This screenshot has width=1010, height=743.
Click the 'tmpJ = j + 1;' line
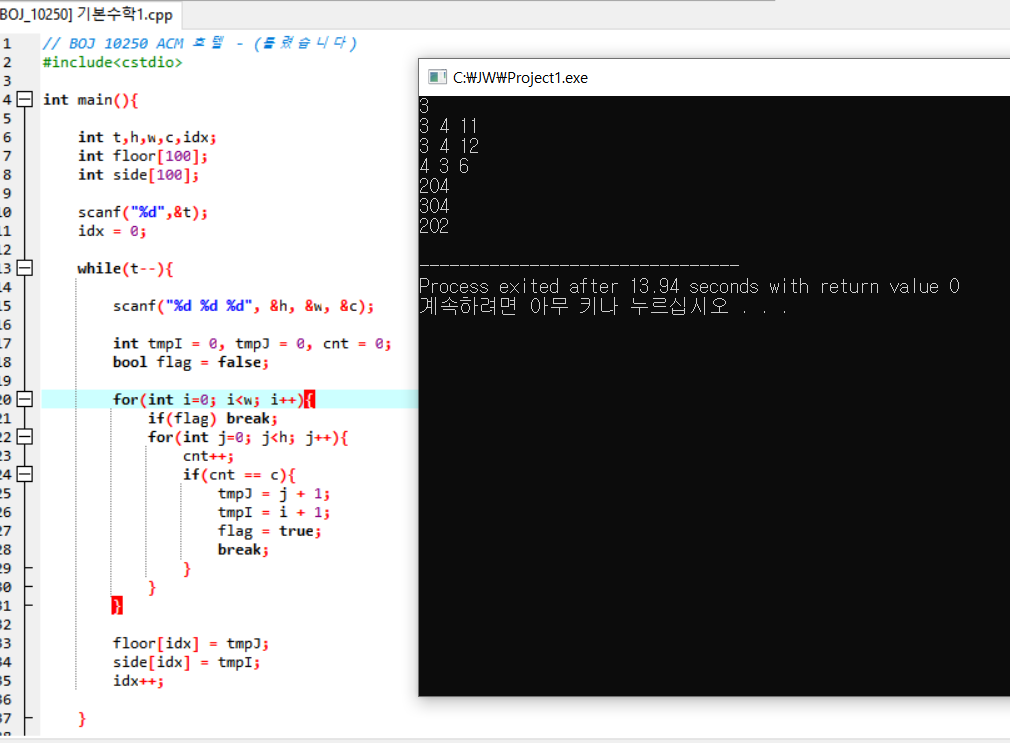[x=274, y=494]
